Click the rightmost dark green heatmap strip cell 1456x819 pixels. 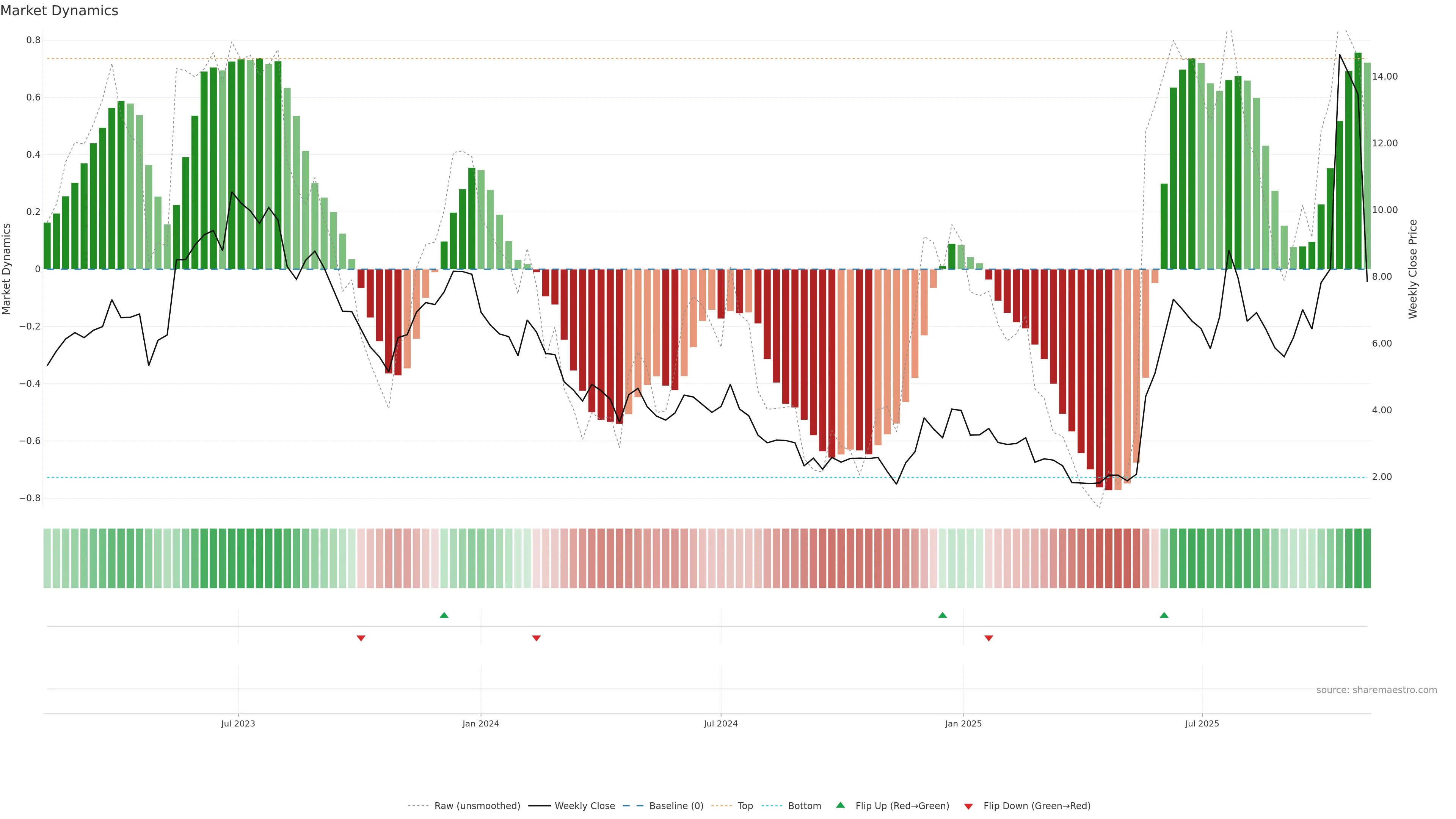pyautogui.click(x=1367, y=558)
